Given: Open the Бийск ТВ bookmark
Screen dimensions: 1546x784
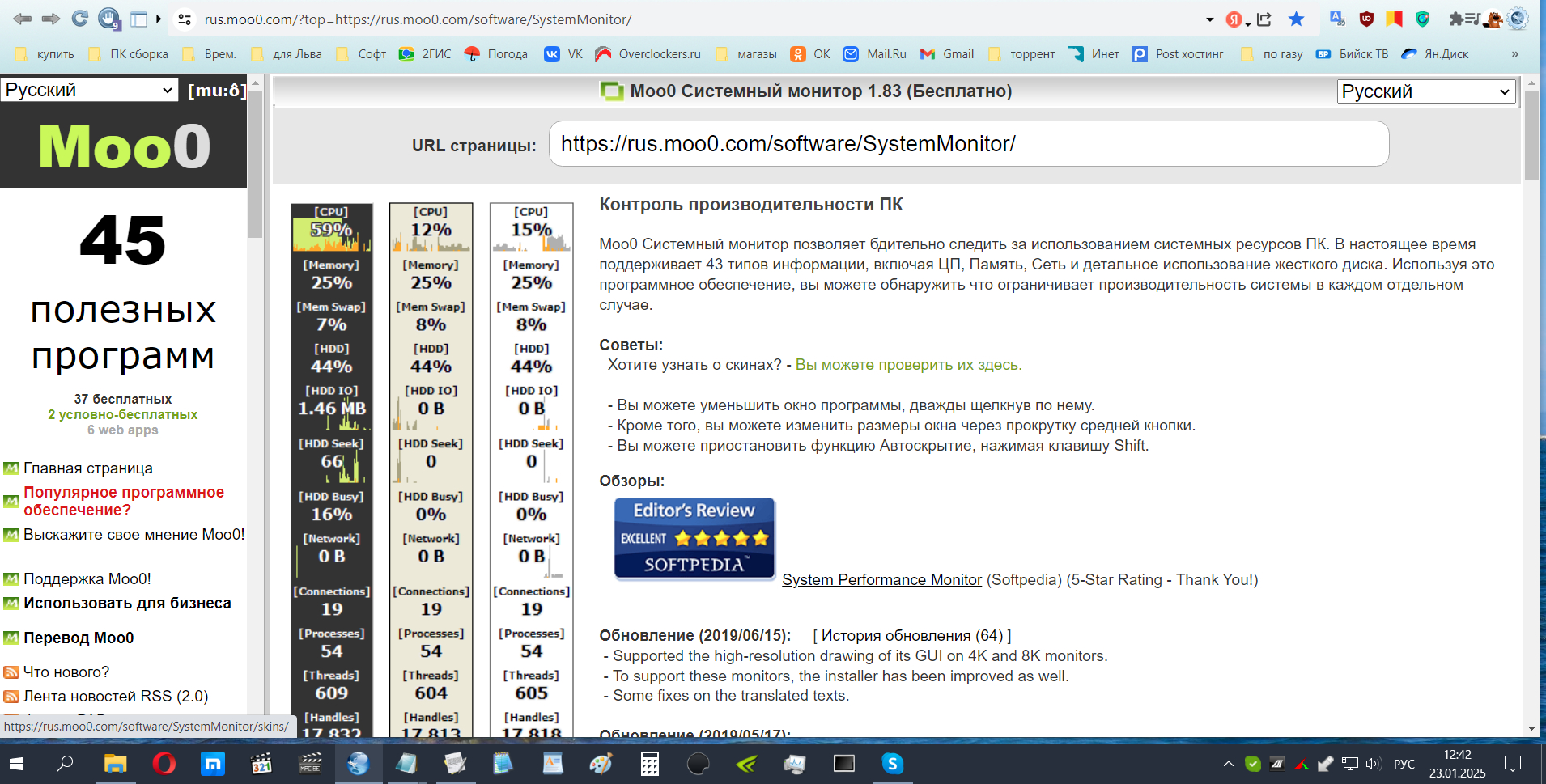Looking at the screenshot, I should [x=1351, y=54].
